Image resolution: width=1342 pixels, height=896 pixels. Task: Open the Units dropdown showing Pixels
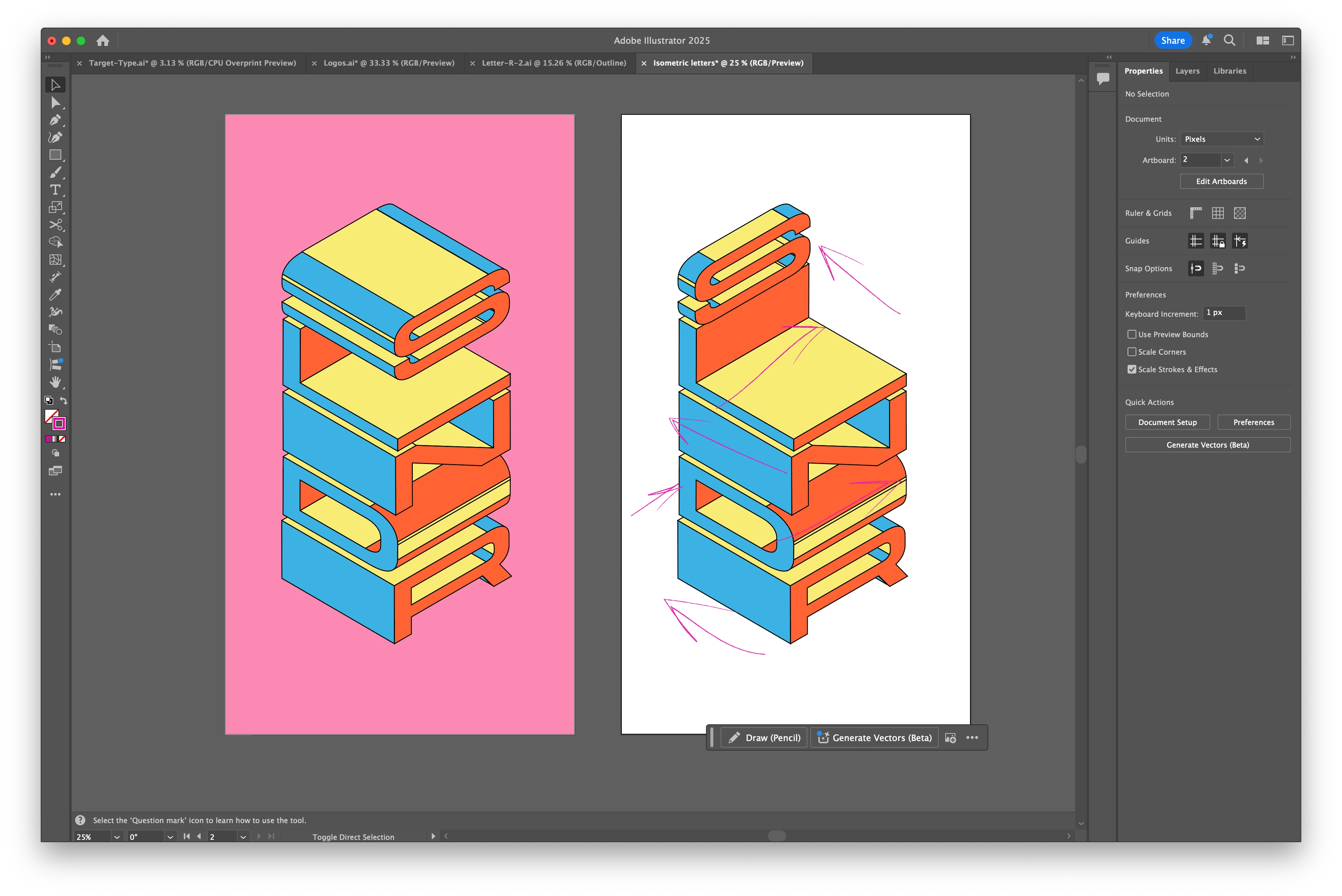[1221, 139]
